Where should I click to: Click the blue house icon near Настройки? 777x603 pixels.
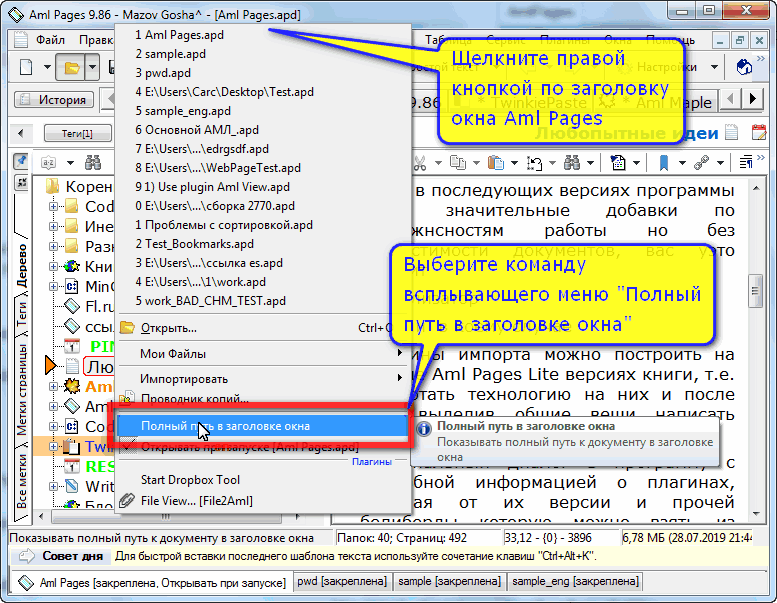pos(744,67)
